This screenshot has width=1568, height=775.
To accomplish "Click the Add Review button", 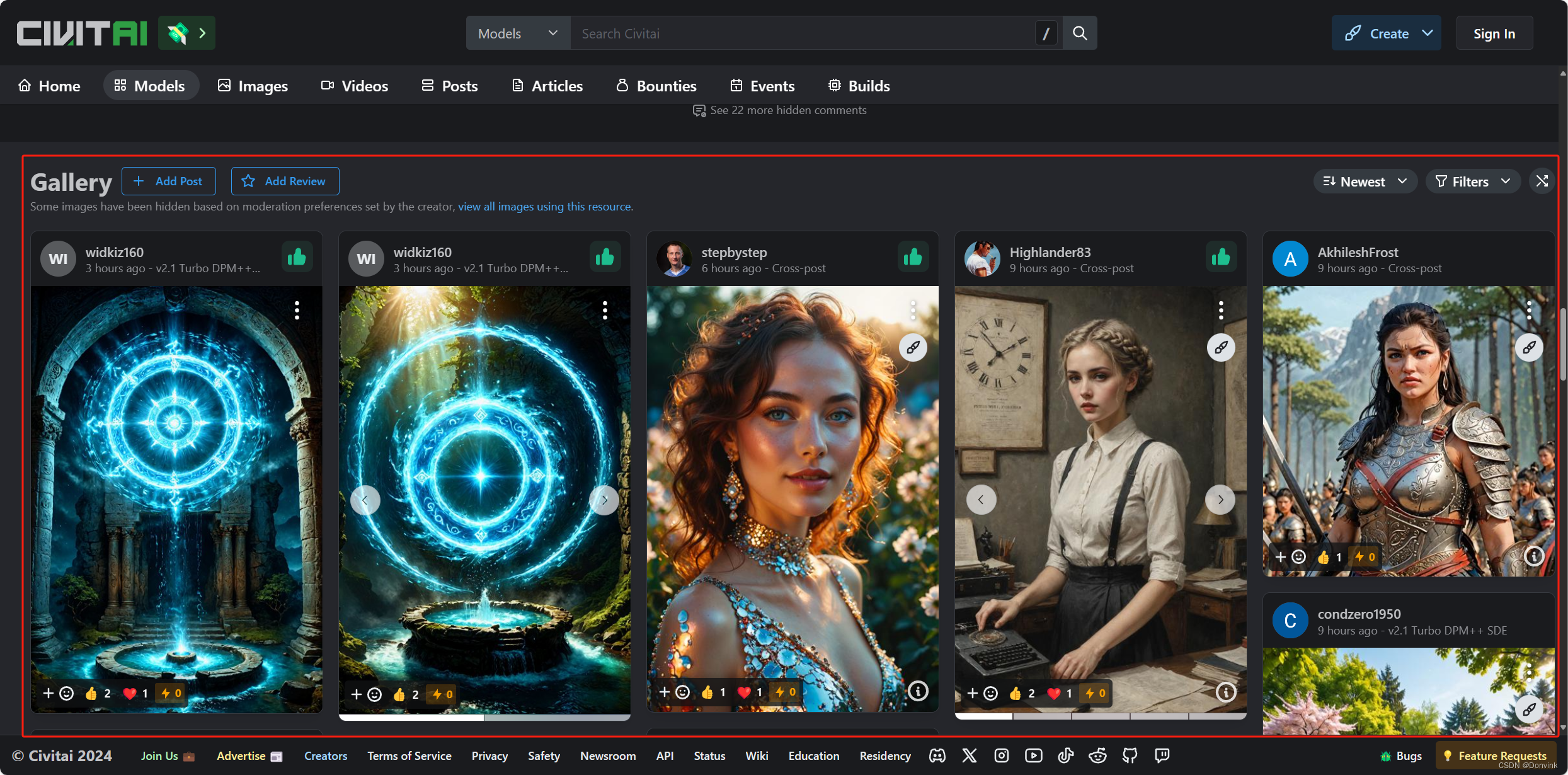I will click(x=285, y=181).
